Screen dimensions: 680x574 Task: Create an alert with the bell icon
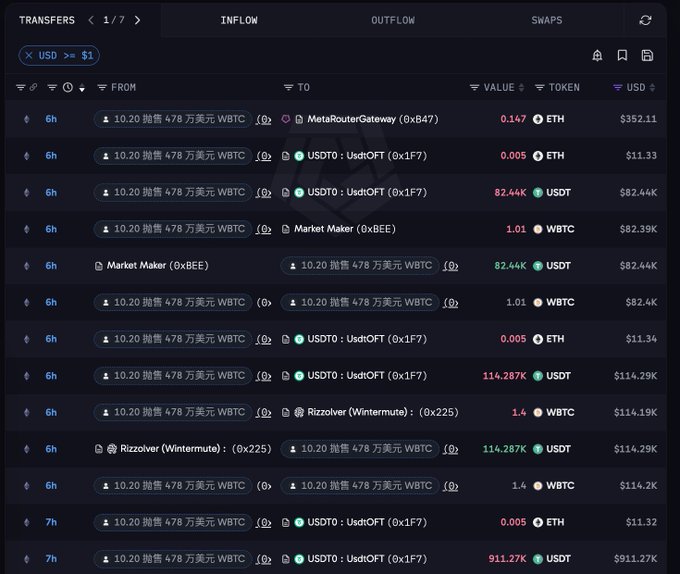(597, 55)
